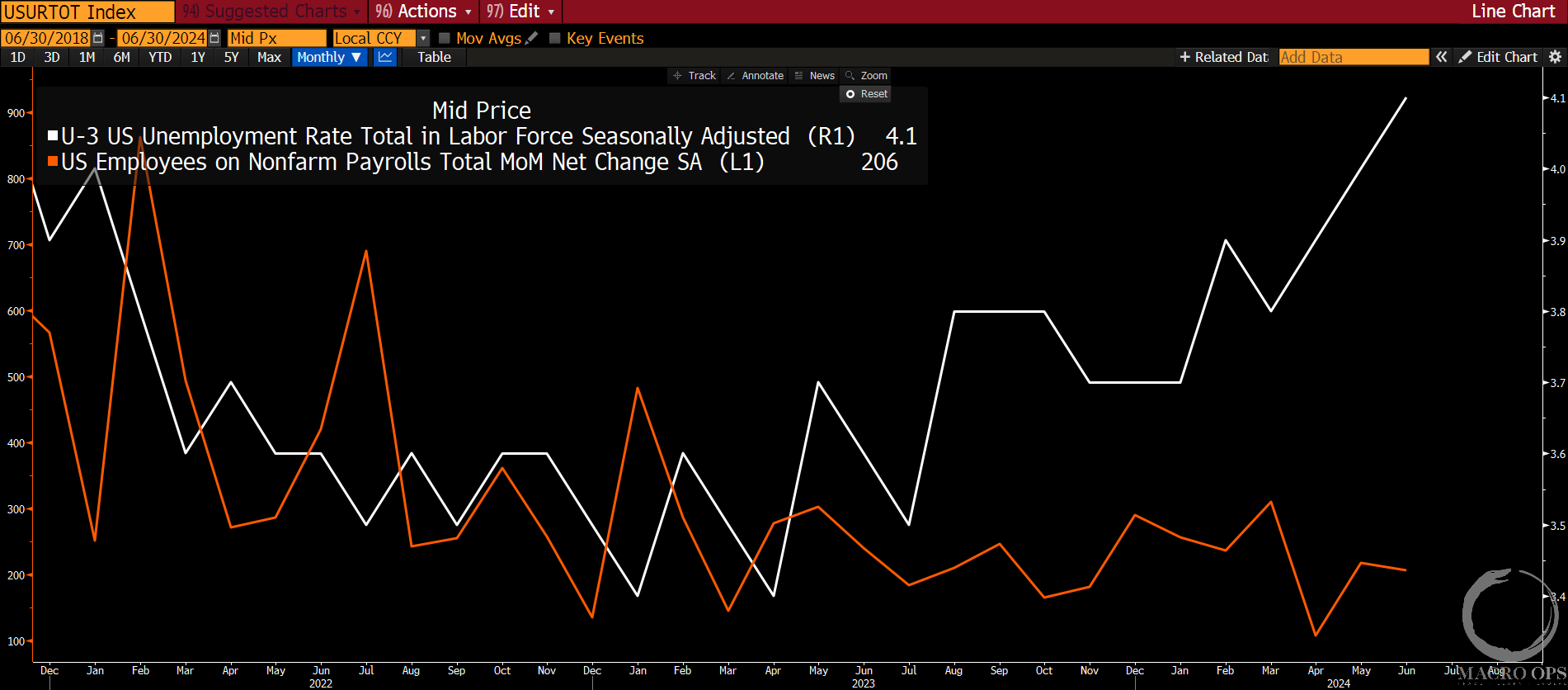Select the Annotate tool
The image size is (1568, 690).
pyautogui.click(x=755, y=75)
